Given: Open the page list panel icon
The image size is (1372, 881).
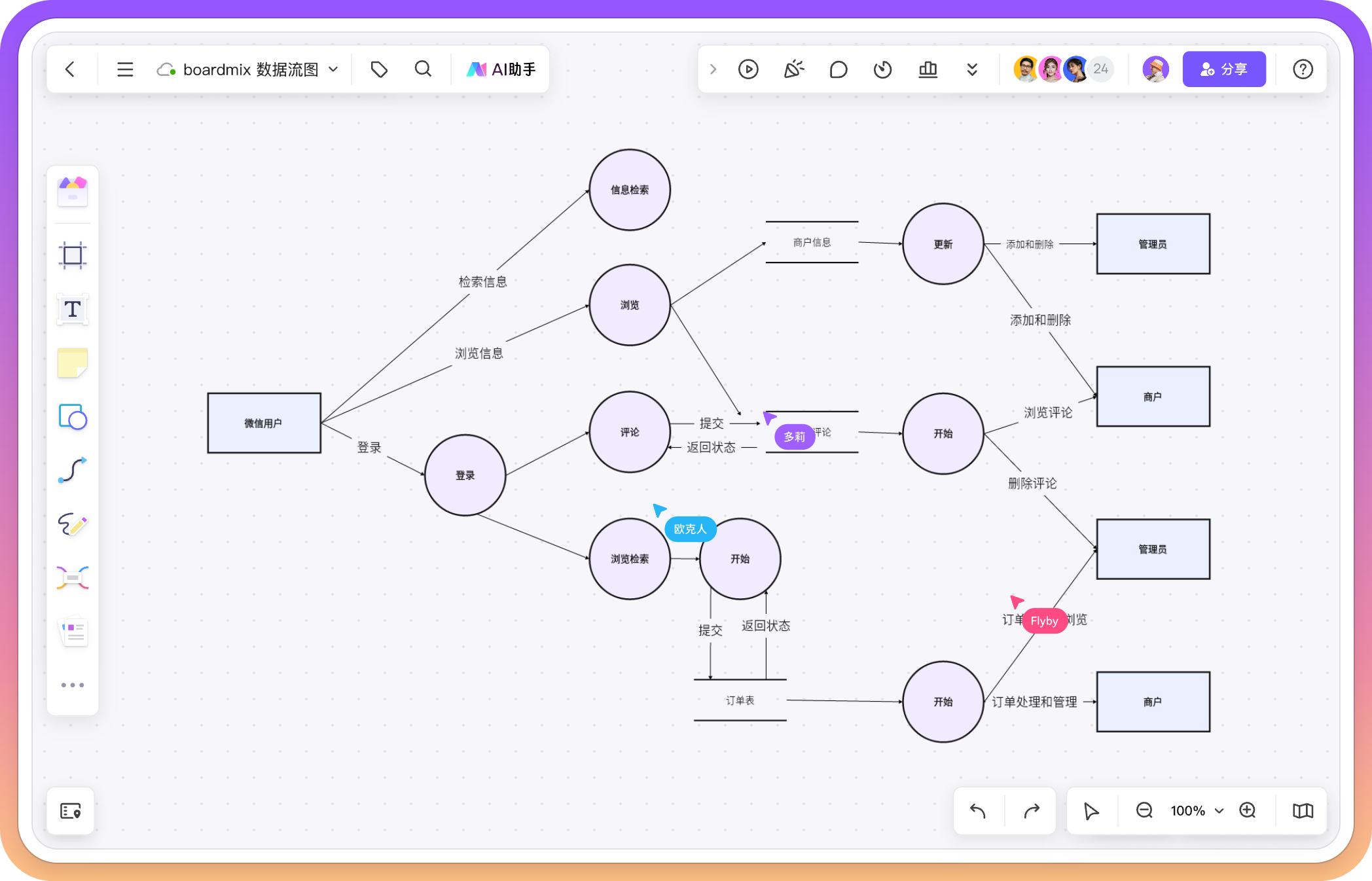Looking at the screenshot, I should pos(71,811).
